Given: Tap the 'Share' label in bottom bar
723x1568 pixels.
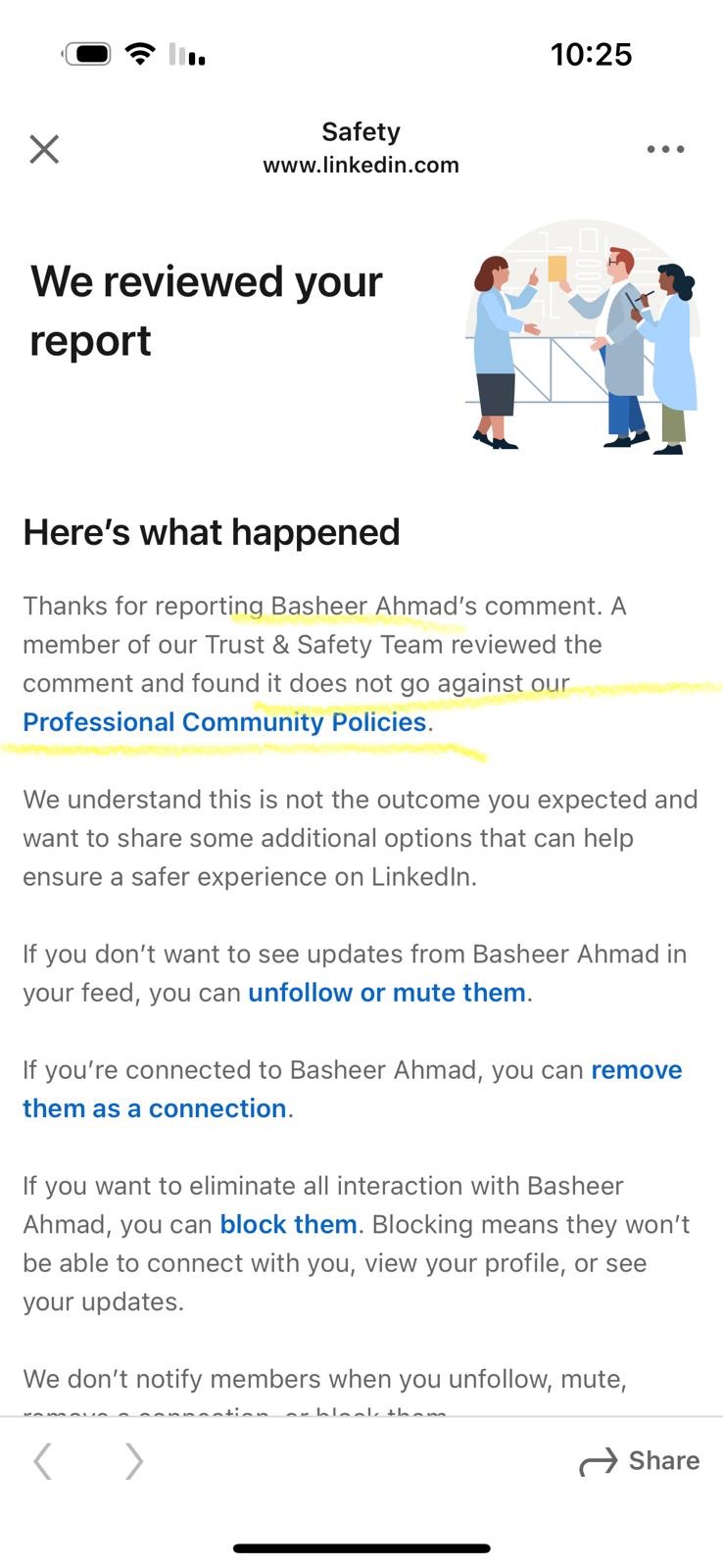Looking at the screenshot, I should (664, 1461).
